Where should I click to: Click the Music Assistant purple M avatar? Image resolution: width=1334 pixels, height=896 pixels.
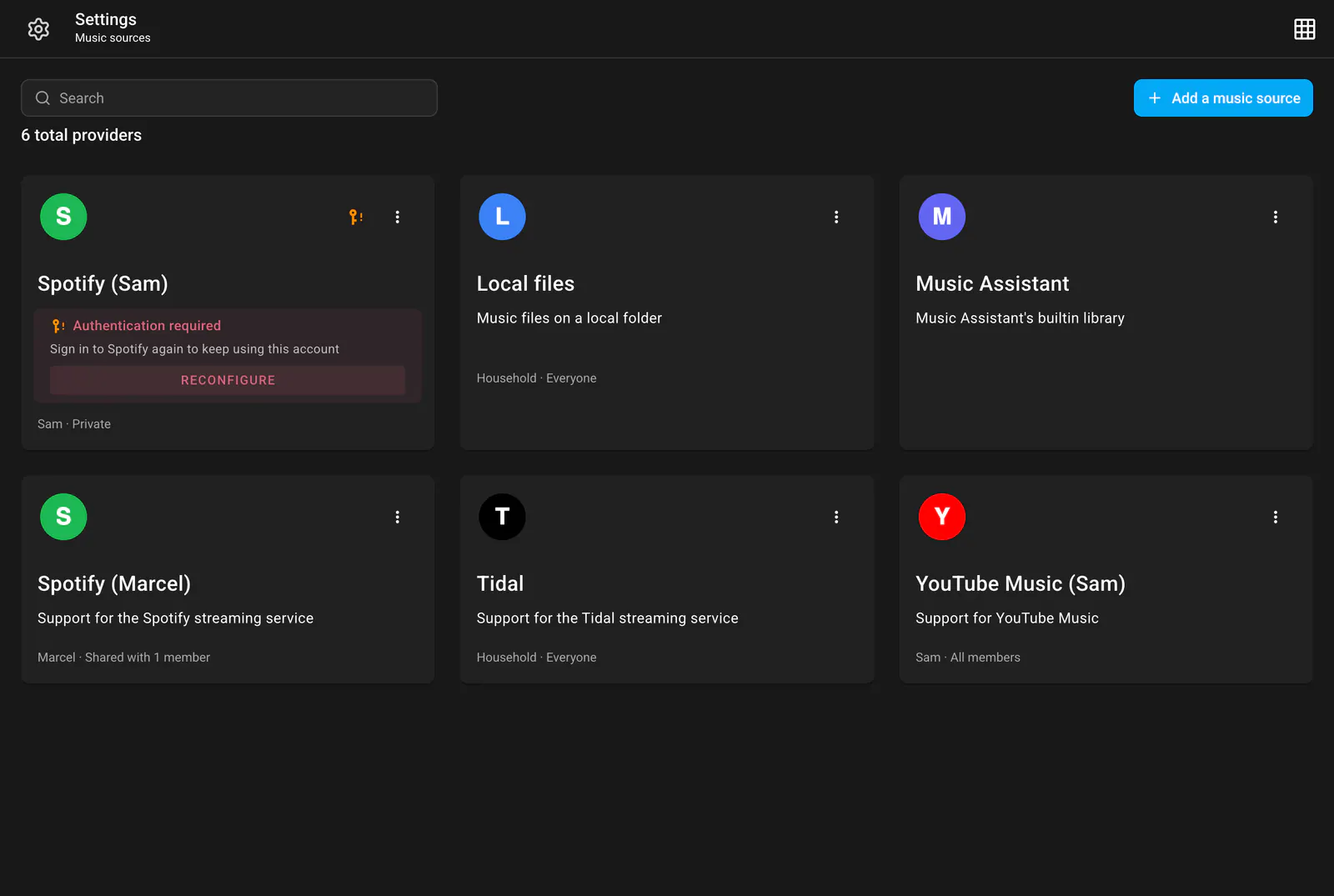tap(941, 217)
